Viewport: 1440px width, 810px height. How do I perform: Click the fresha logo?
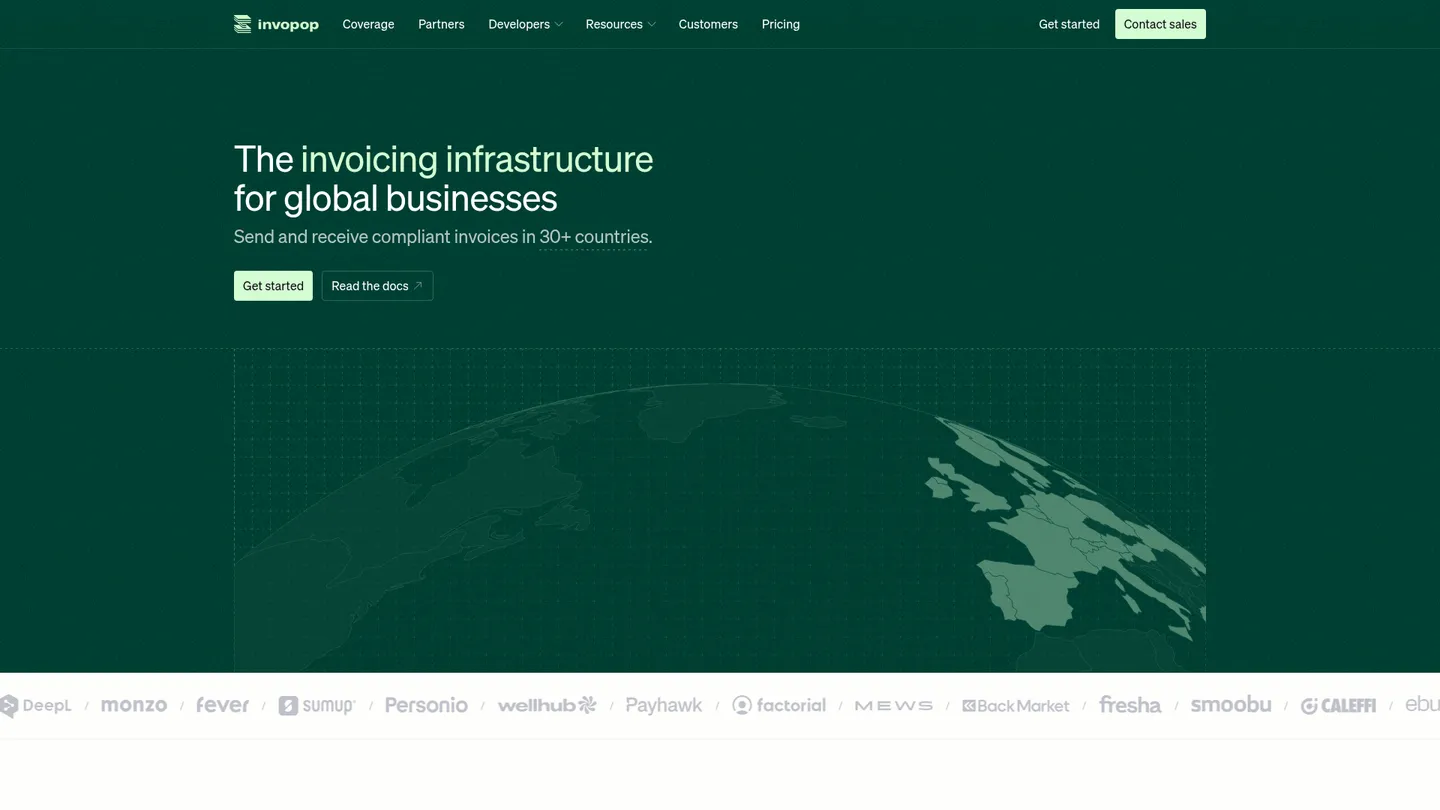(1130, 705)
